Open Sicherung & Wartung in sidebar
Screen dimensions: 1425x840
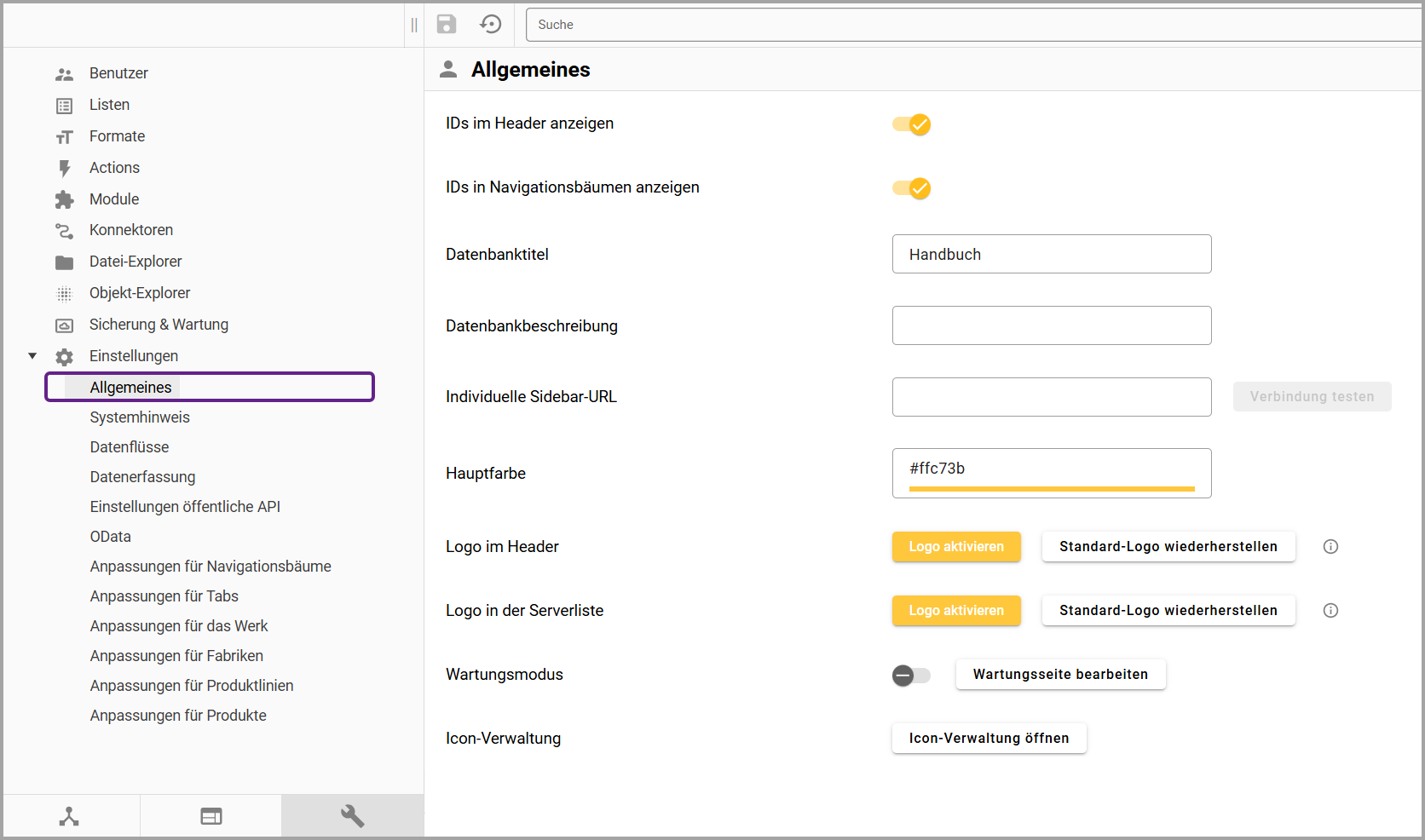[x=159, y=325]
